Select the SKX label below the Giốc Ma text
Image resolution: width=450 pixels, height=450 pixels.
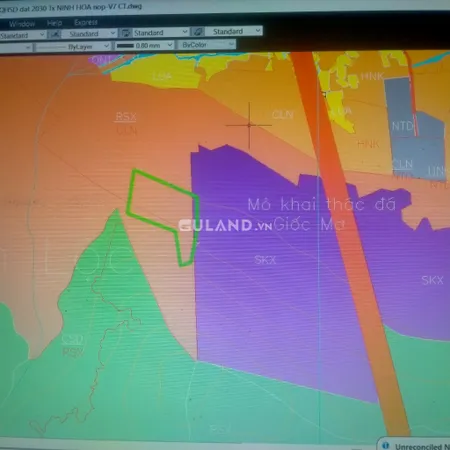(265, 260)
